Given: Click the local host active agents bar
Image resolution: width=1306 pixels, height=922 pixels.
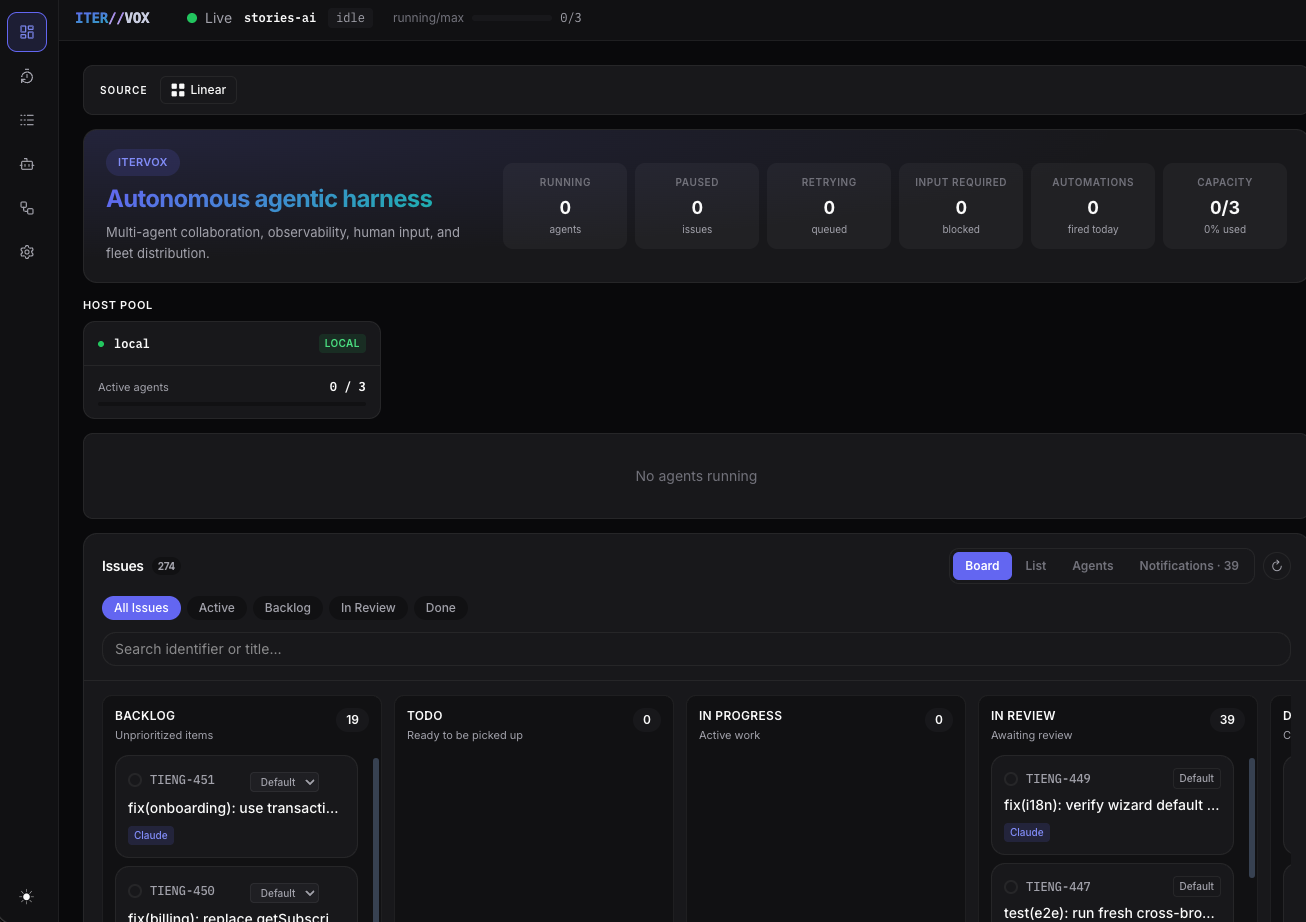Looking at the screenshot, I should pos(232,405).
